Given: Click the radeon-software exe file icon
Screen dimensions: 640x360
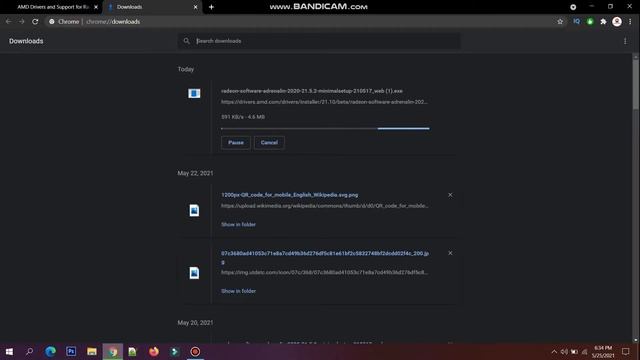Looking at the screenshot, I should [194, 93].
